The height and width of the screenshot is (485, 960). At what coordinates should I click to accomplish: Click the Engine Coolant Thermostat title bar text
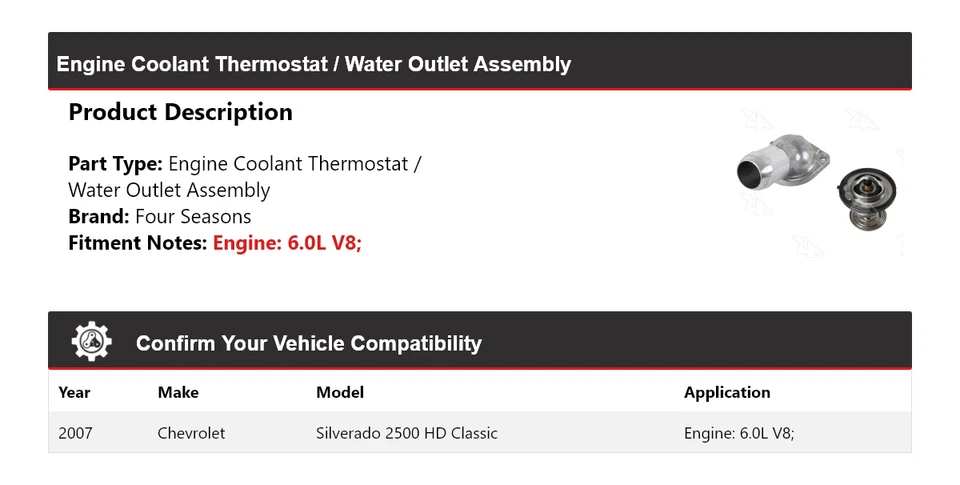point(313,64)
